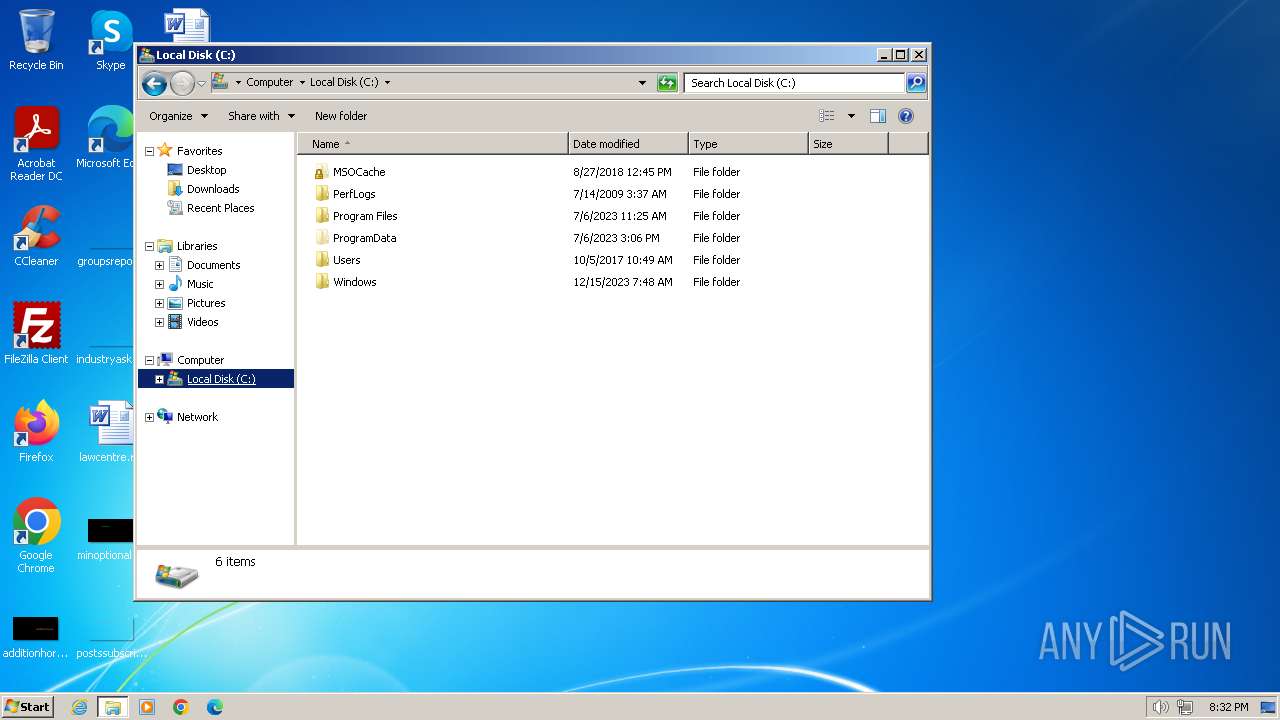The image size is (1280, 720).
Task: Expand the Documents library node
Action: coord(159,265)
